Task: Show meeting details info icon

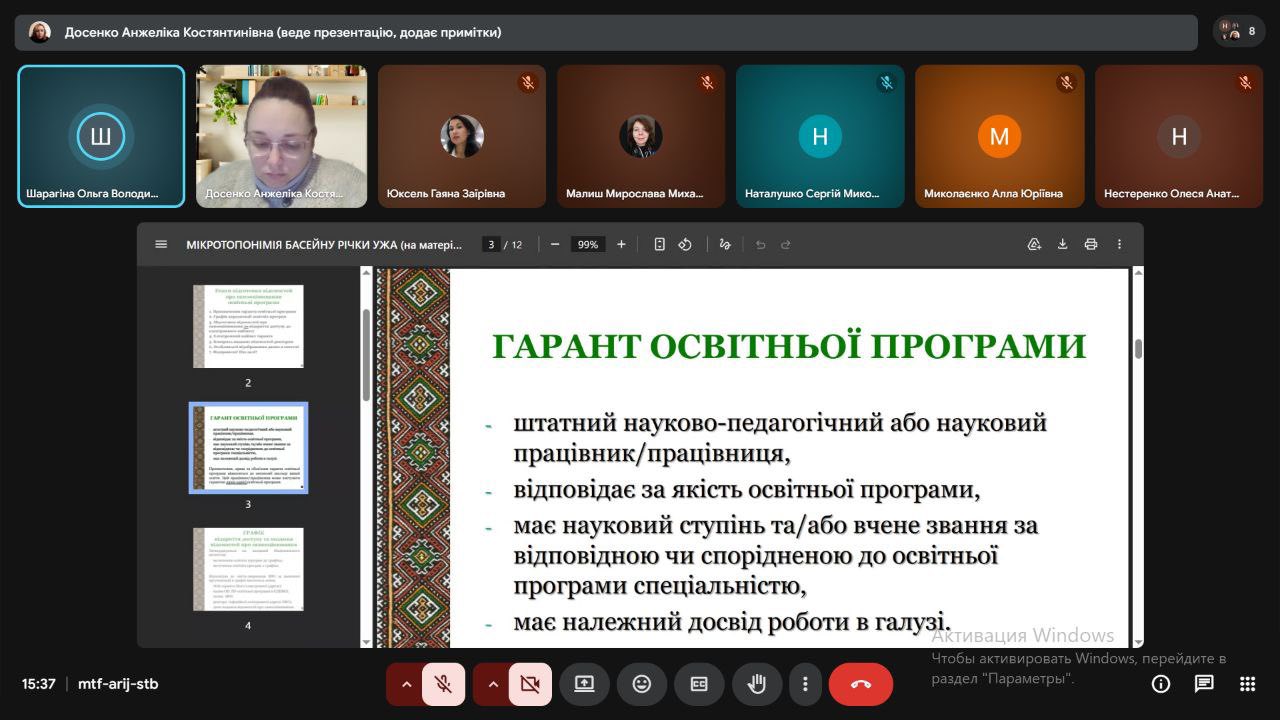Action: (x=1161, y=684)
